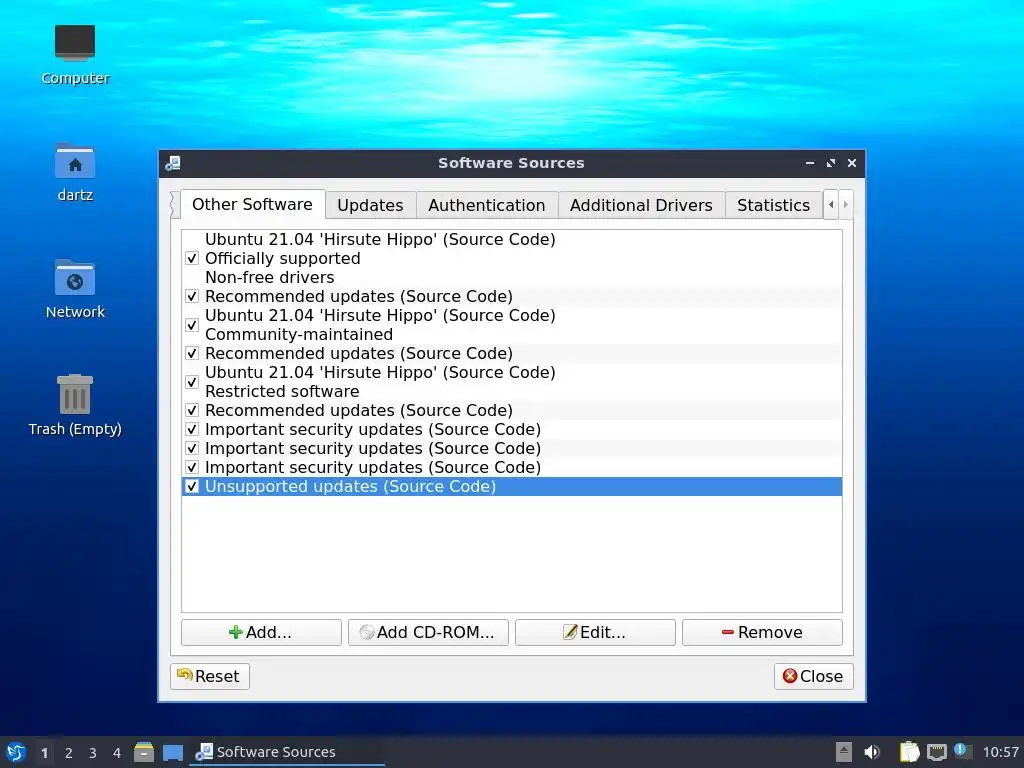
Task: Select the Community-maintained text line
Action: 299,334
